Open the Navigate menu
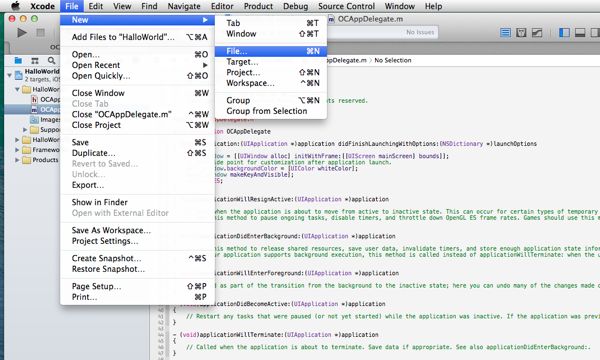Image resolution: width=600 pixels, height=360 pixels. point(184,6)
